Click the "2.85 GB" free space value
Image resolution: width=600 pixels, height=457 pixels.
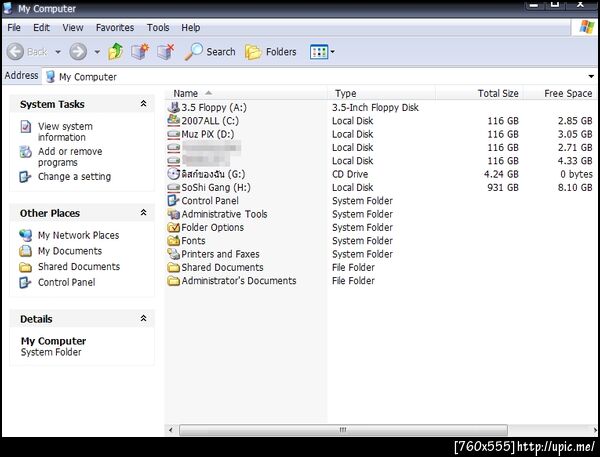click(x=575, y=121)
